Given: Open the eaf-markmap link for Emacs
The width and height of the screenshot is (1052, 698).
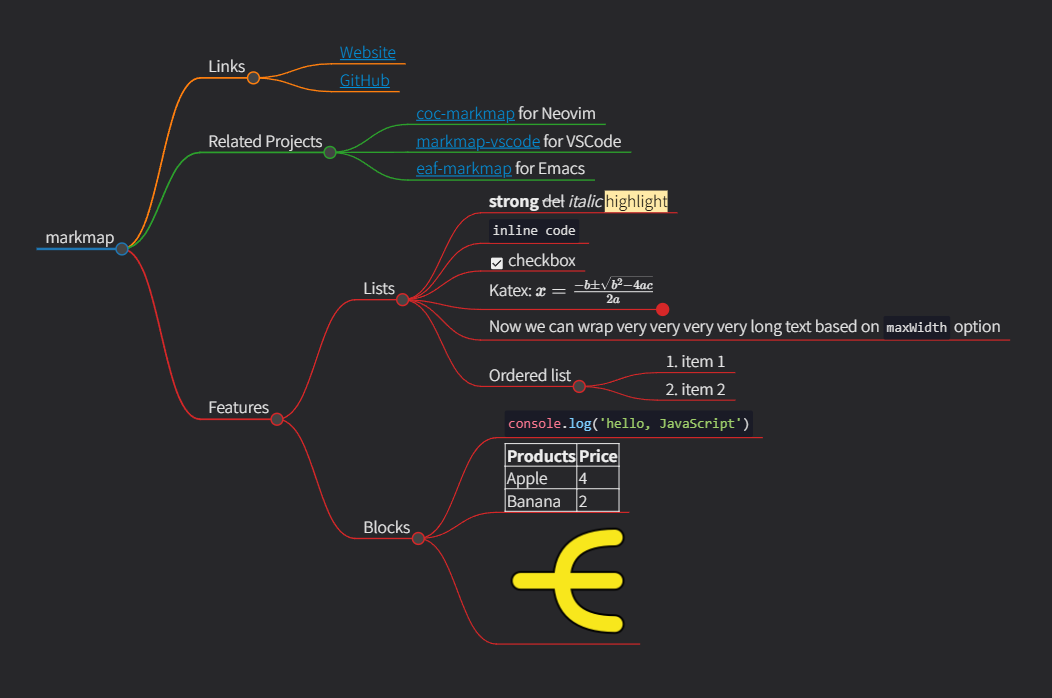Looking at the screenshot, I should [x=463, y=168].
